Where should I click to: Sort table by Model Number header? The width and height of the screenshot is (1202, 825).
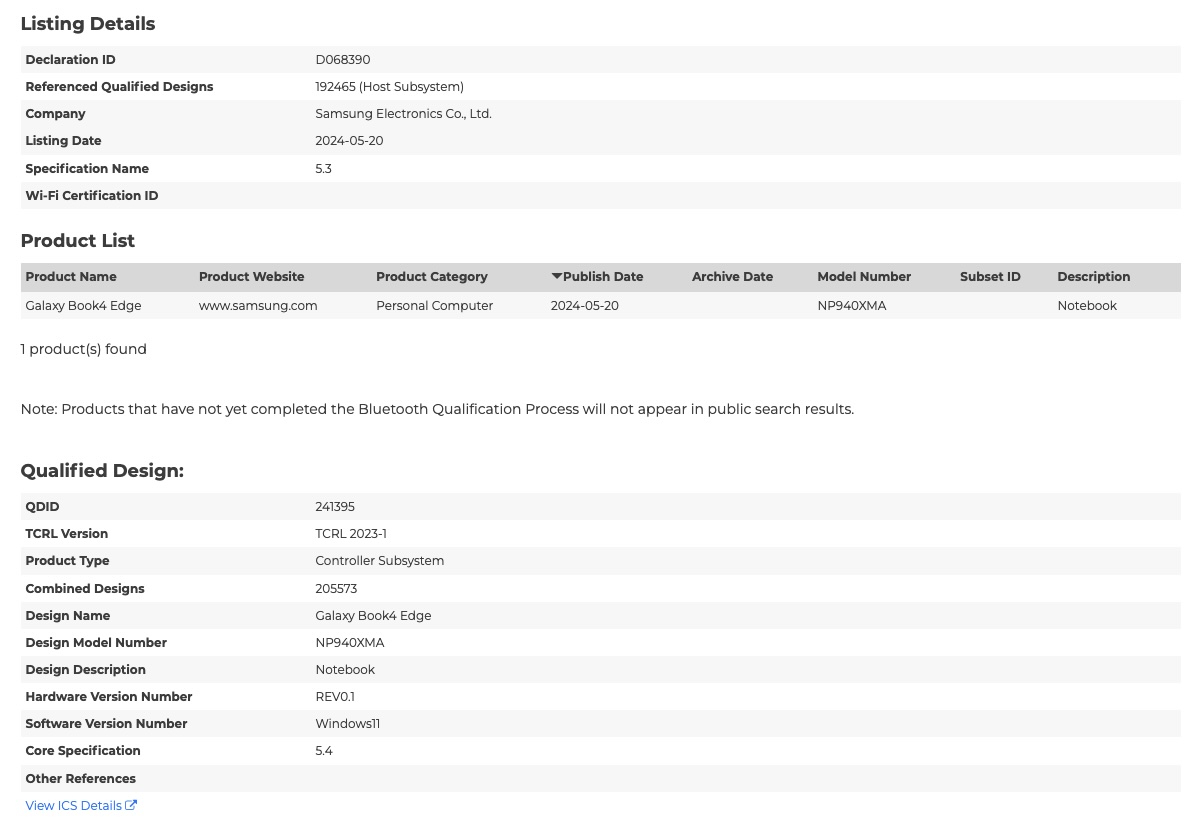863,277
